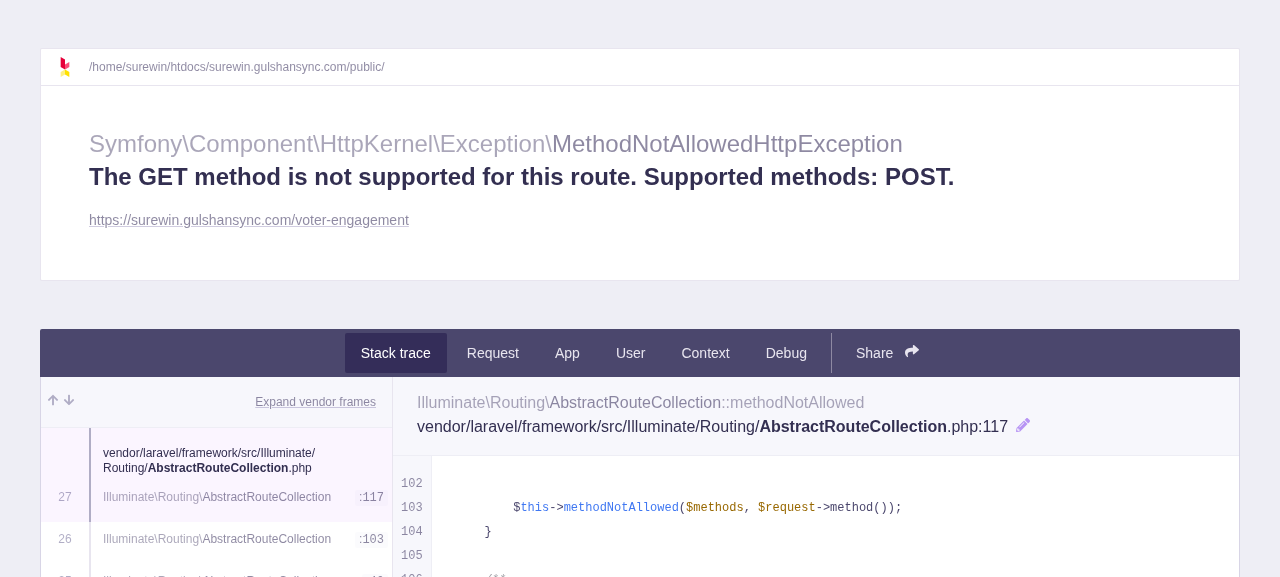Go to next frame with down arrow
This screenshot has width=1280, height=577.
tap(69, 401)
